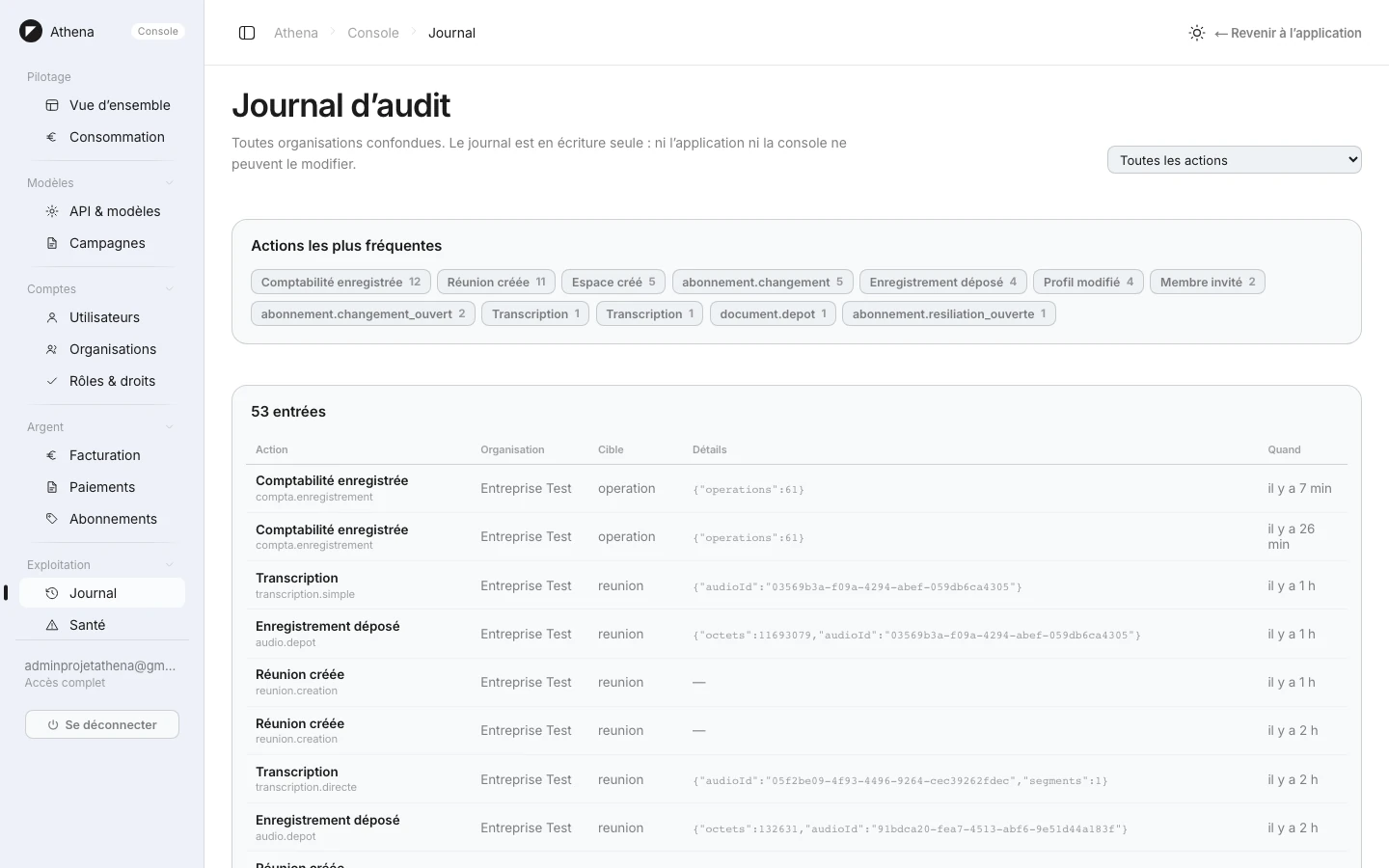
Task: Go to Organisations in the sidebar
Action: click(102, 349)
